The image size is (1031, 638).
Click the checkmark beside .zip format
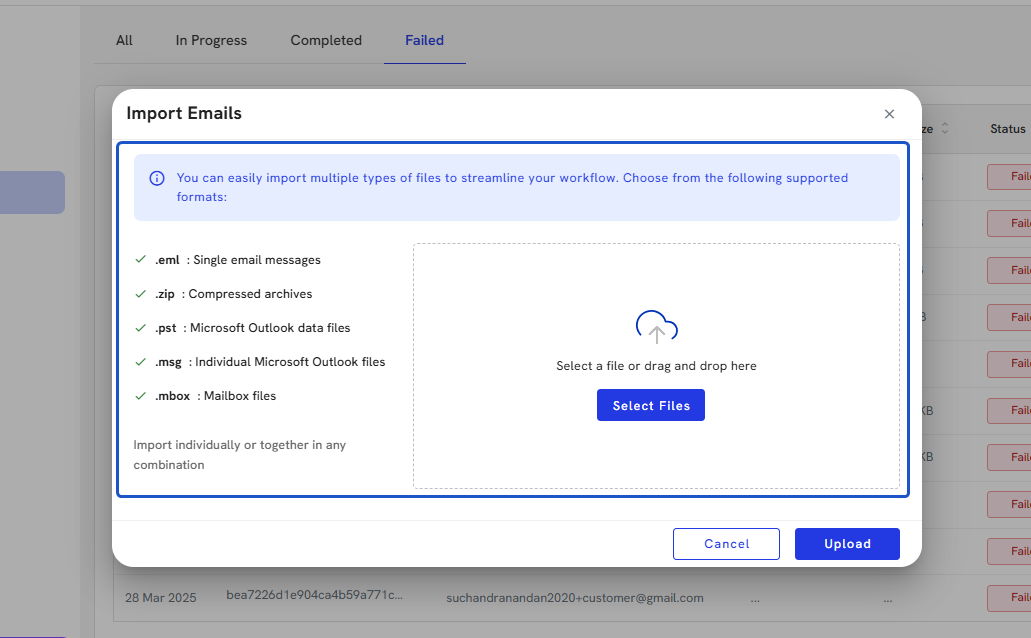click(141, 294)
